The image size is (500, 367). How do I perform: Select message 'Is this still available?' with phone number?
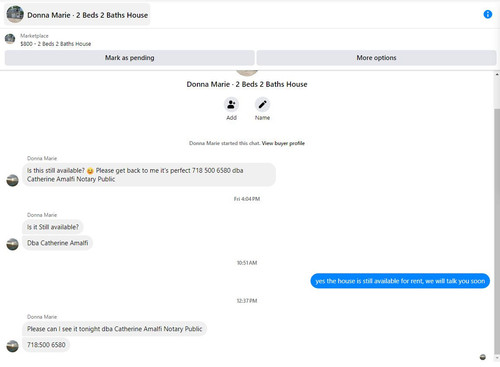[149, 175]
